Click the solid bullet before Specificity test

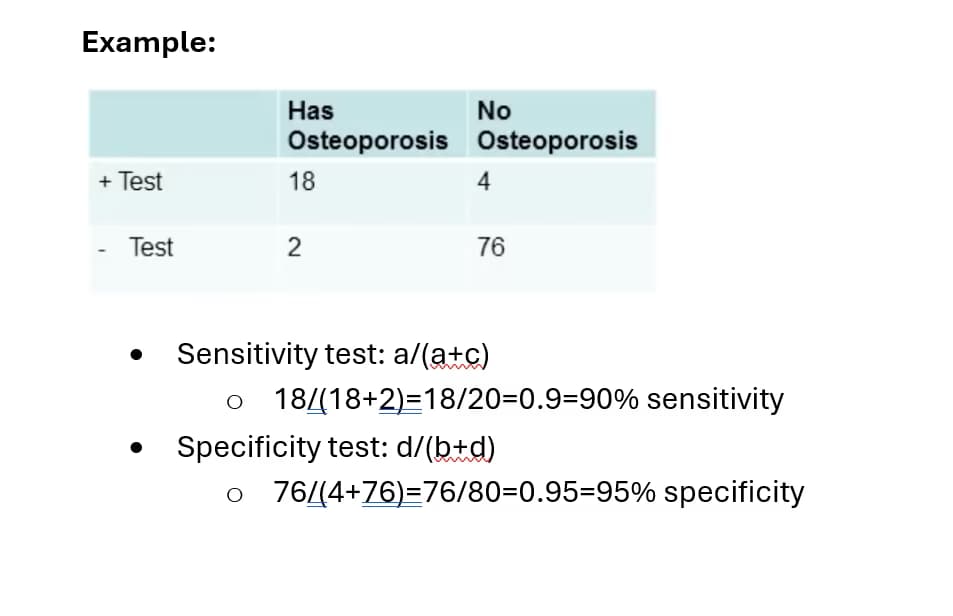[135, 448]
